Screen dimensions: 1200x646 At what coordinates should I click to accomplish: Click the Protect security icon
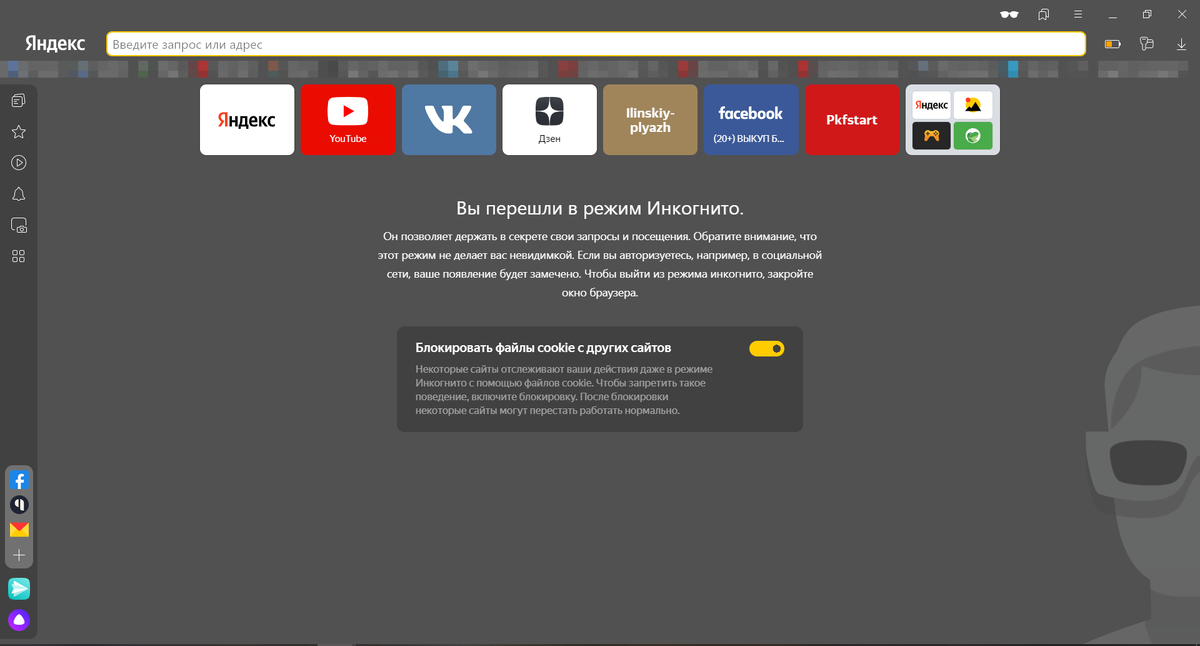pos(1147,44)
